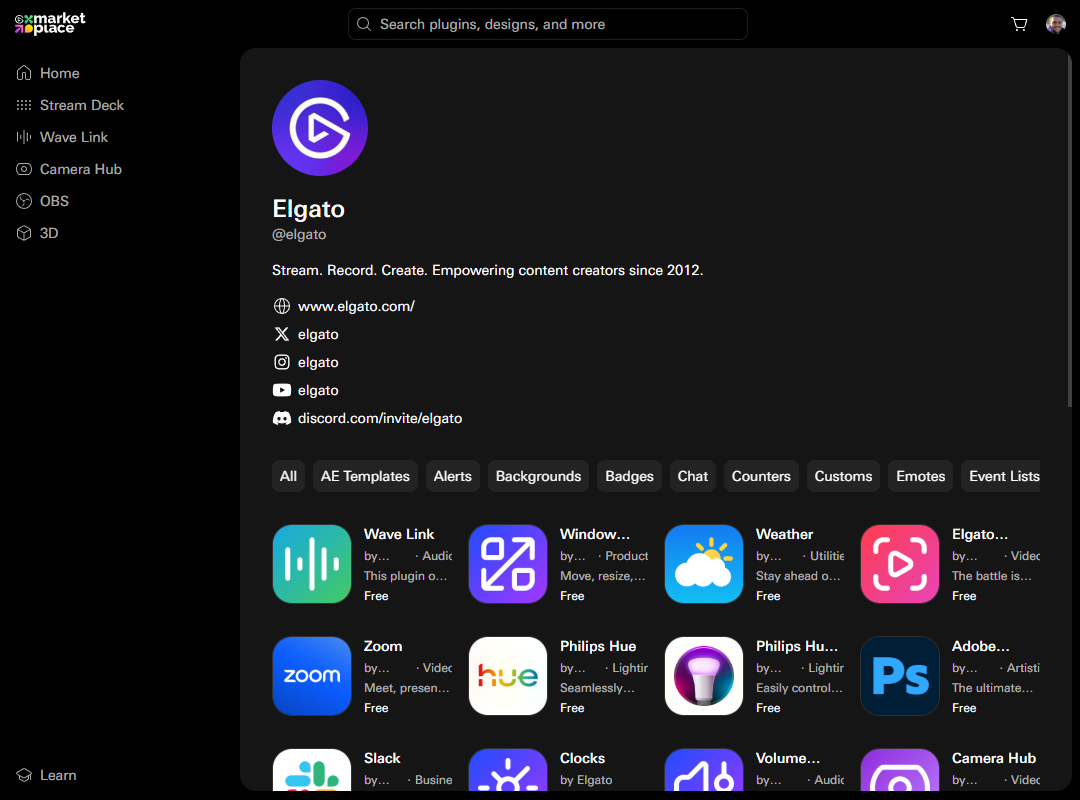
Task: Click the Elgato profile logo
Action: pos(320,128)
